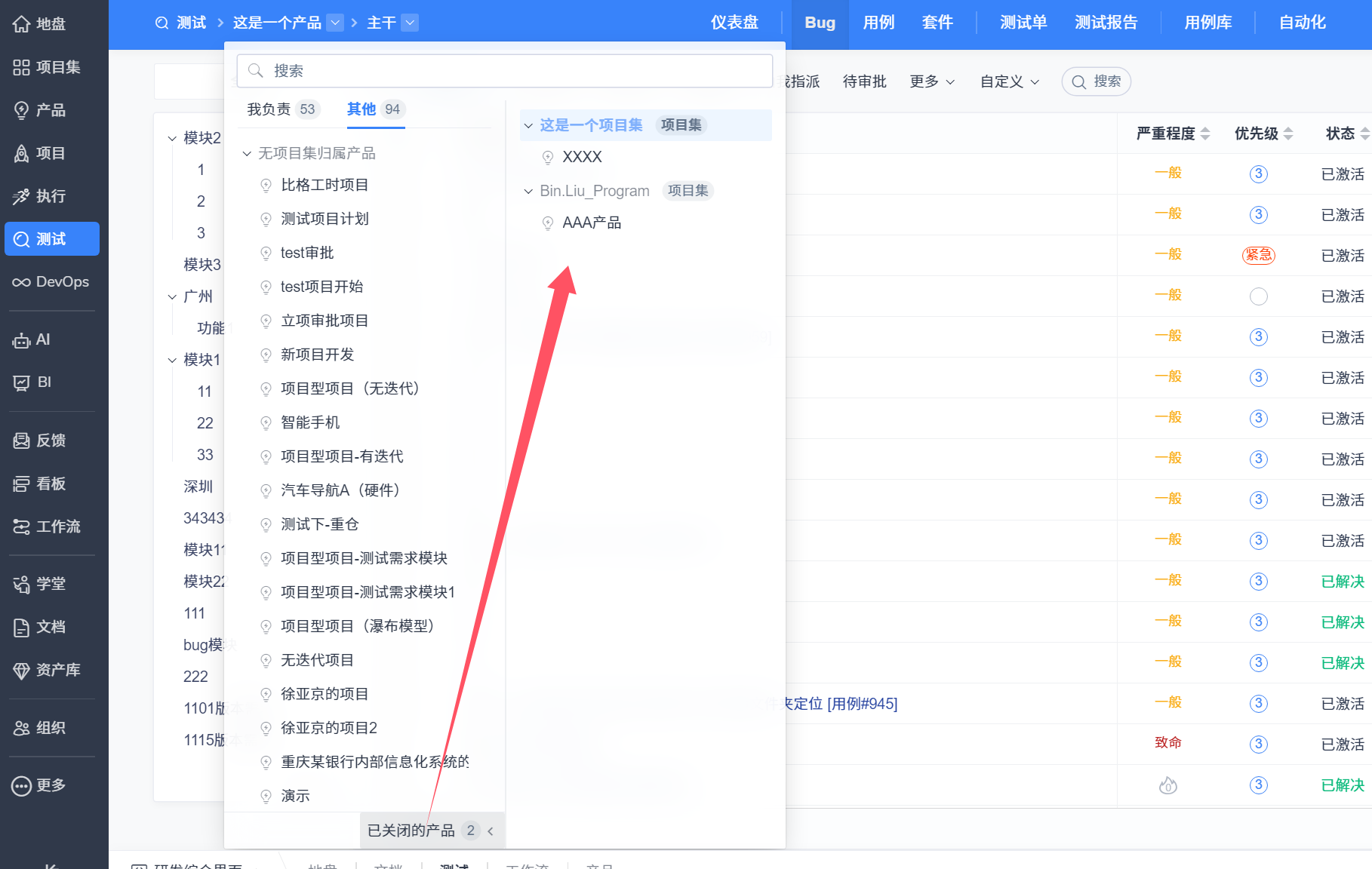
Task: Click the 待审批 filter link
Action: 864,81
